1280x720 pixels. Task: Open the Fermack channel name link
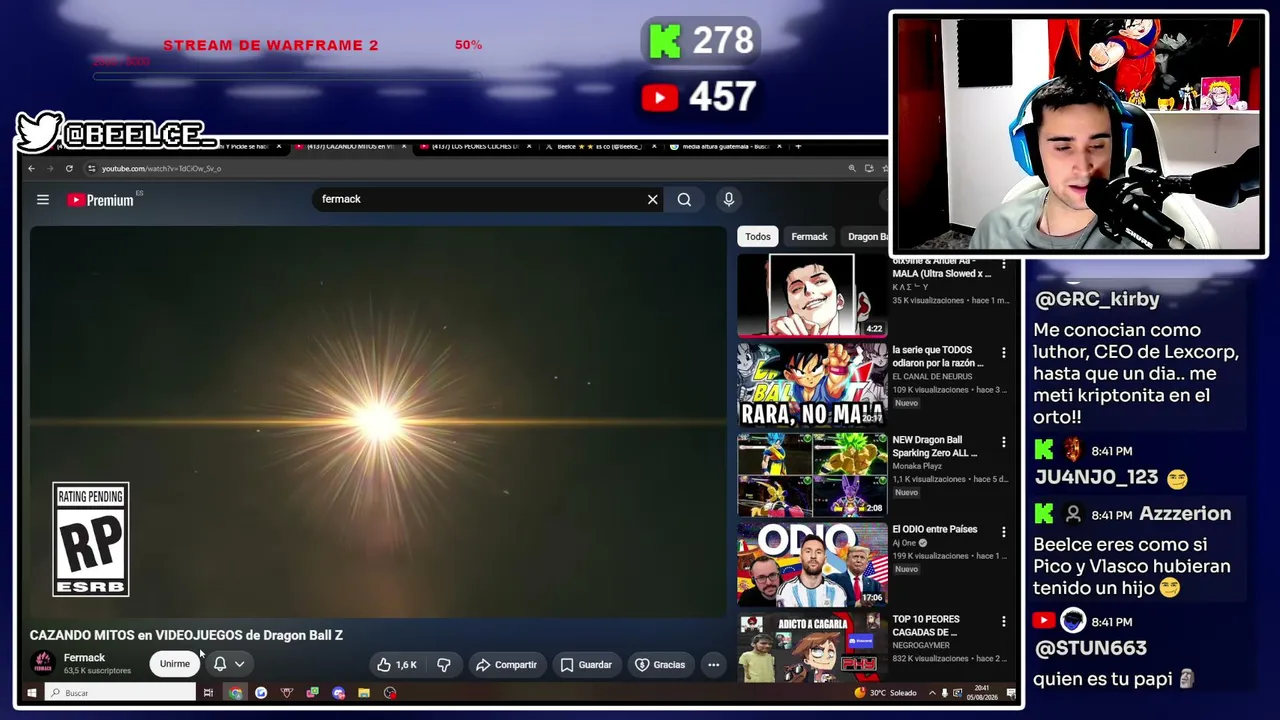click(84, 658)
